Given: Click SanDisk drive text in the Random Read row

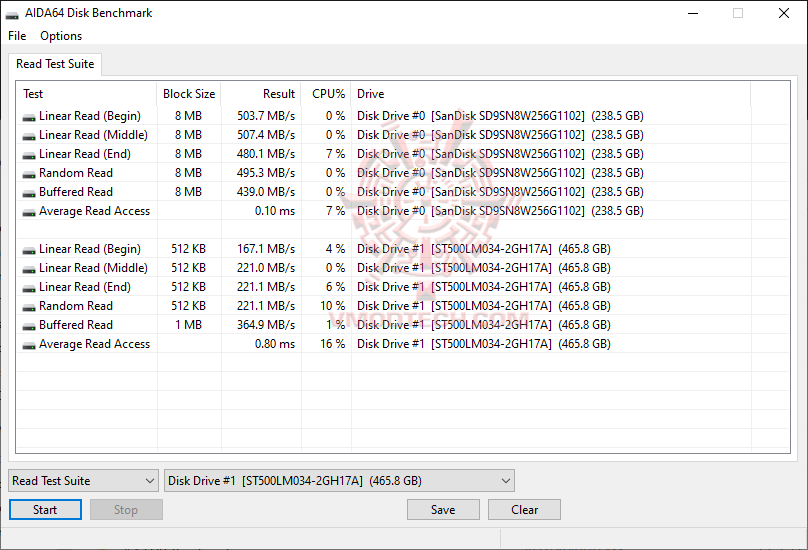Looking at the screenshot, I should (x=500, y=173).
